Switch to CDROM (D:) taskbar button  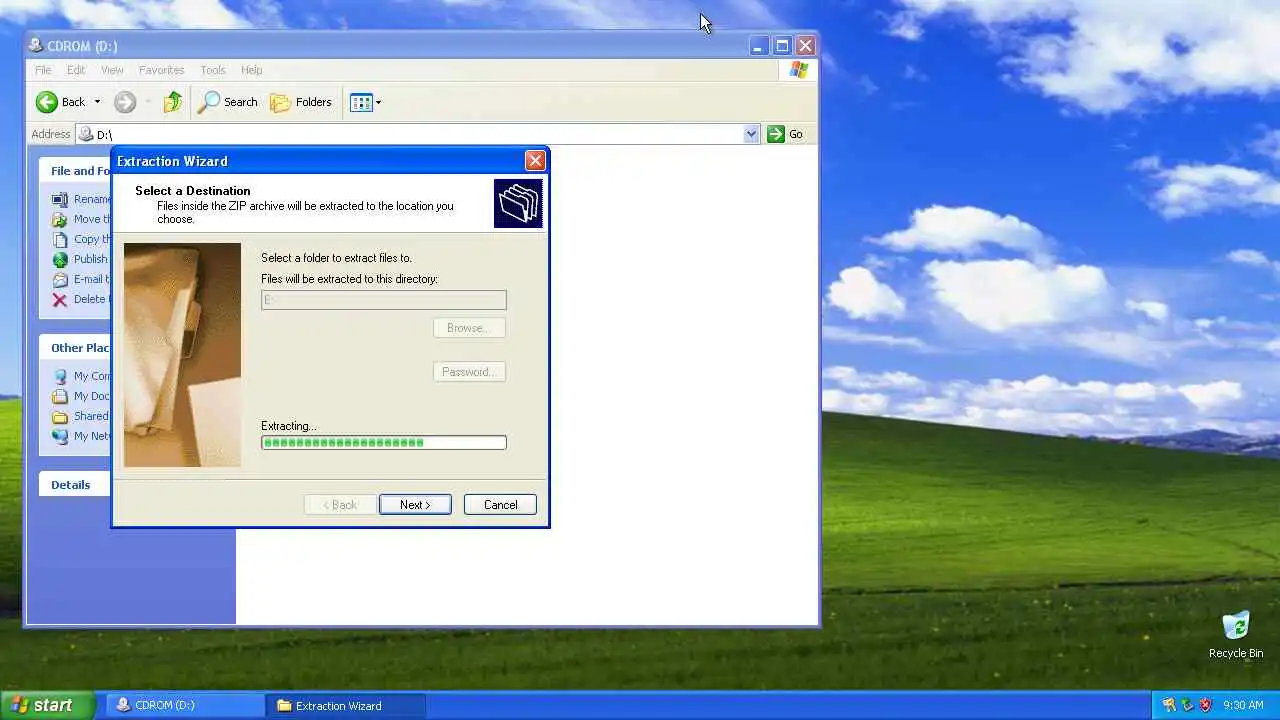pyautogui.click(x=184, y=705)
